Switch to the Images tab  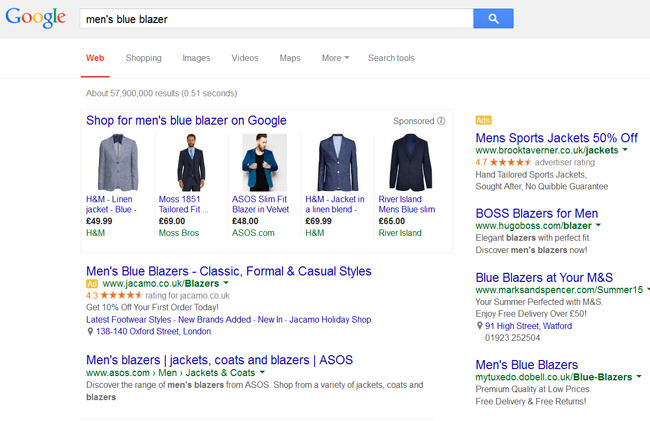coord(196,58)
